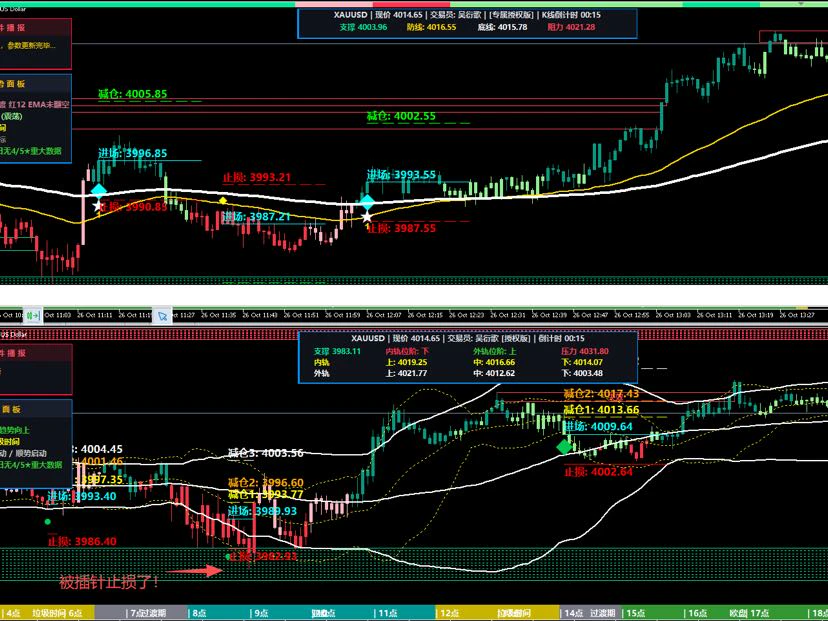Screen dimensions: 828x621
Task: Click the cyan diamond marker below 进场: 3993.55
Action: pyautogui.click(x=367, y=201)
